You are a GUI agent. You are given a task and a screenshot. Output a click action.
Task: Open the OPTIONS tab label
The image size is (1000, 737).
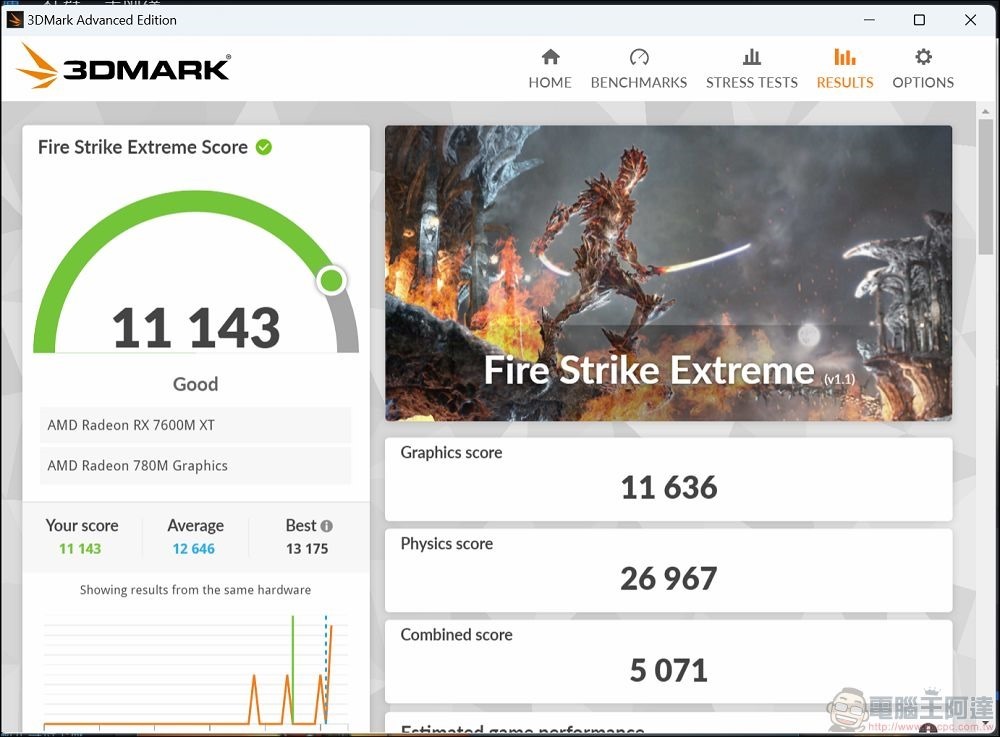[923, 82]
